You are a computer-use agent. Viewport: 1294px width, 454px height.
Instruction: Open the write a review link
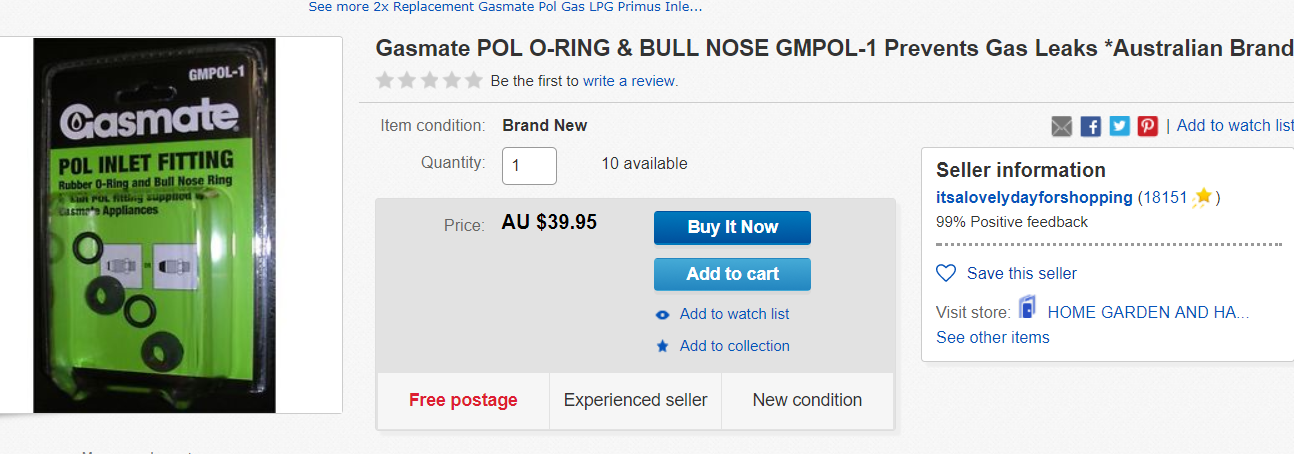tap(630, 81)
